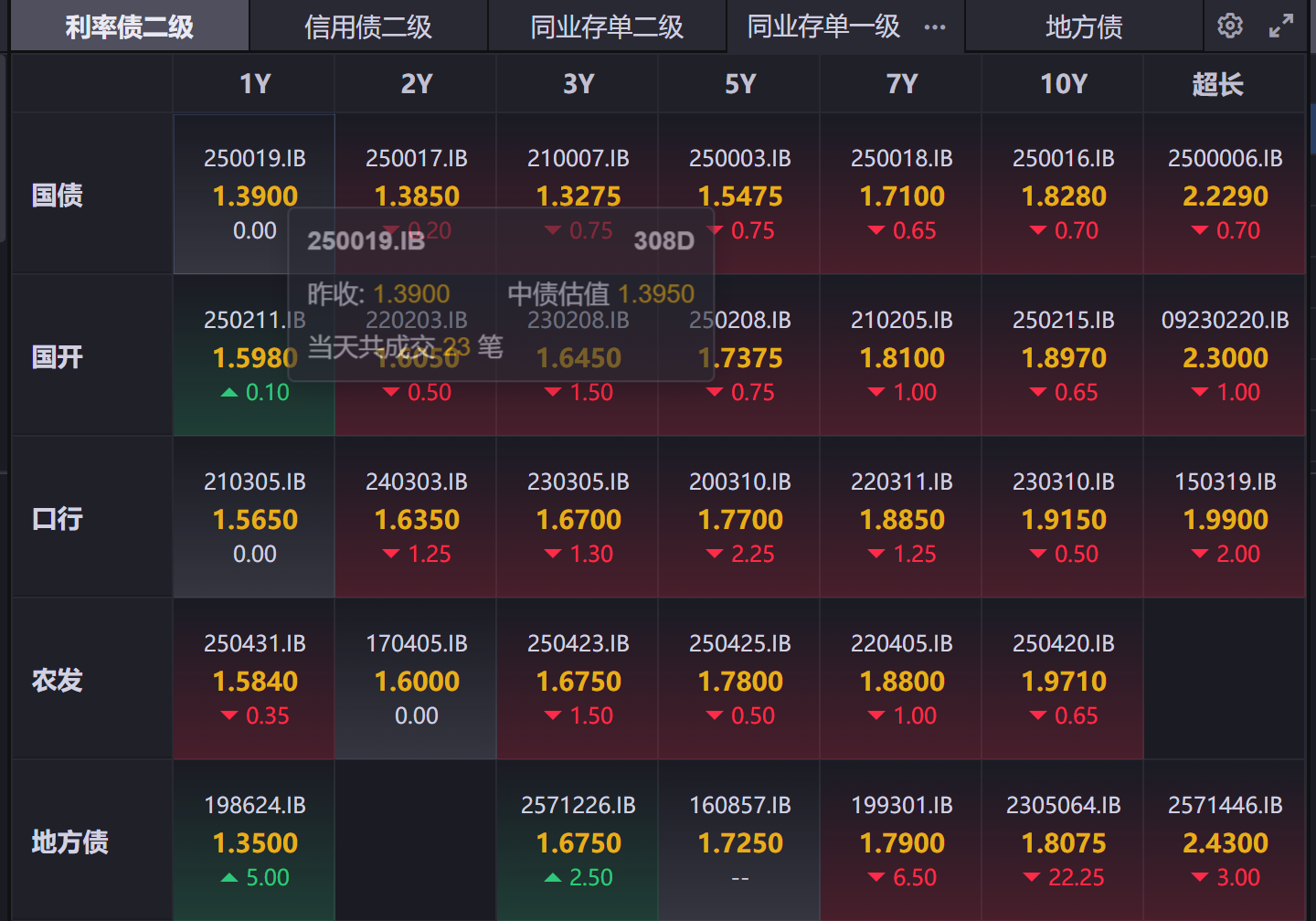The image size is (1316, 921).
Task: Select the 国开 row label
Action: point(58,356)
